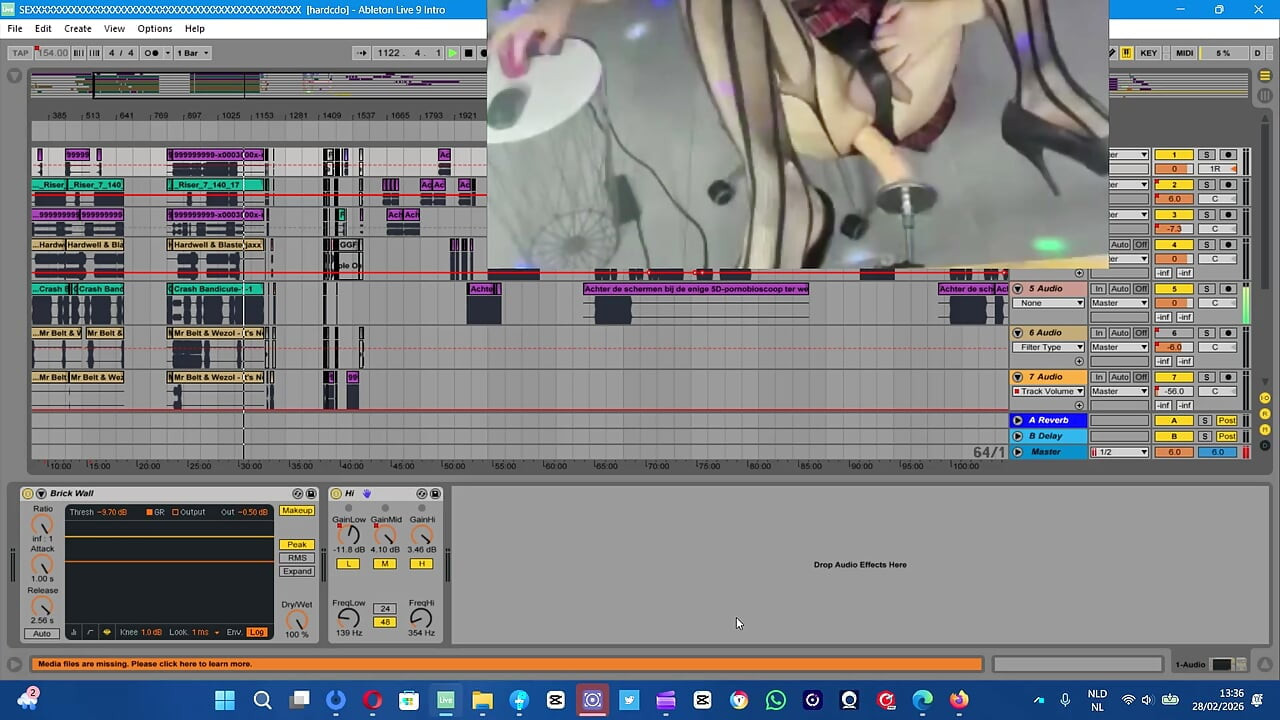Click the Dry/Wet knob
Viewport: 1280px width, 720px height.
click(297, 620)
